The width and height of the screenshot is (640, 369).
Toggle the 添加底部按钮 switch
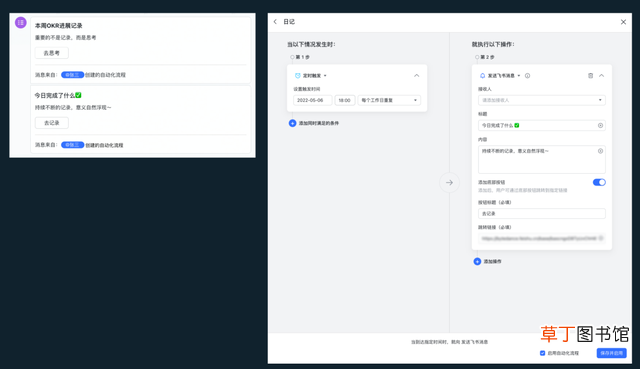599,182
